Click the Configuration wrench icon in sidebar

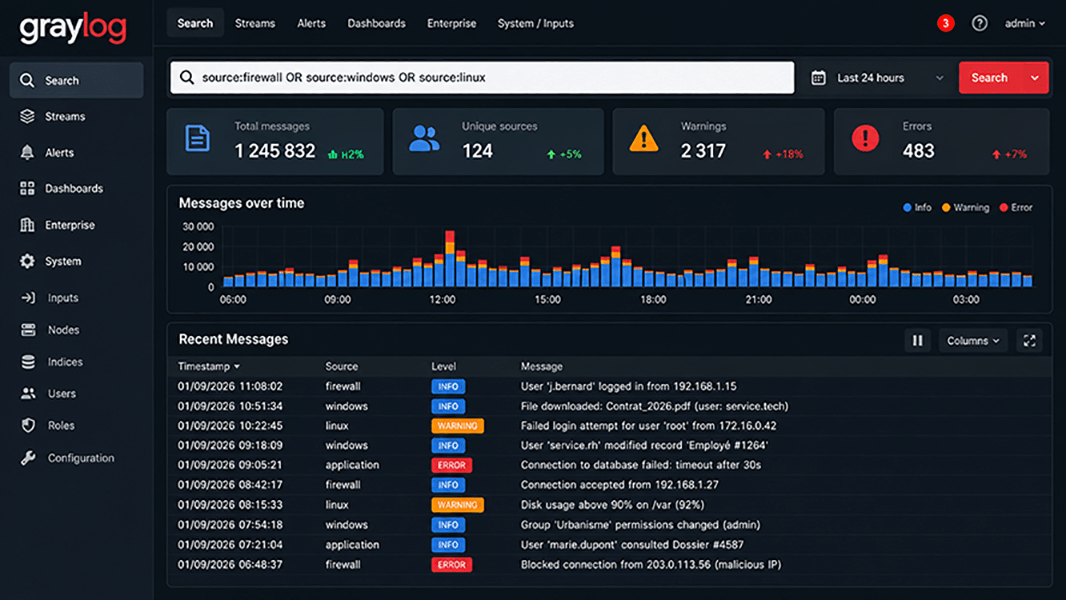tap(28, 458)
